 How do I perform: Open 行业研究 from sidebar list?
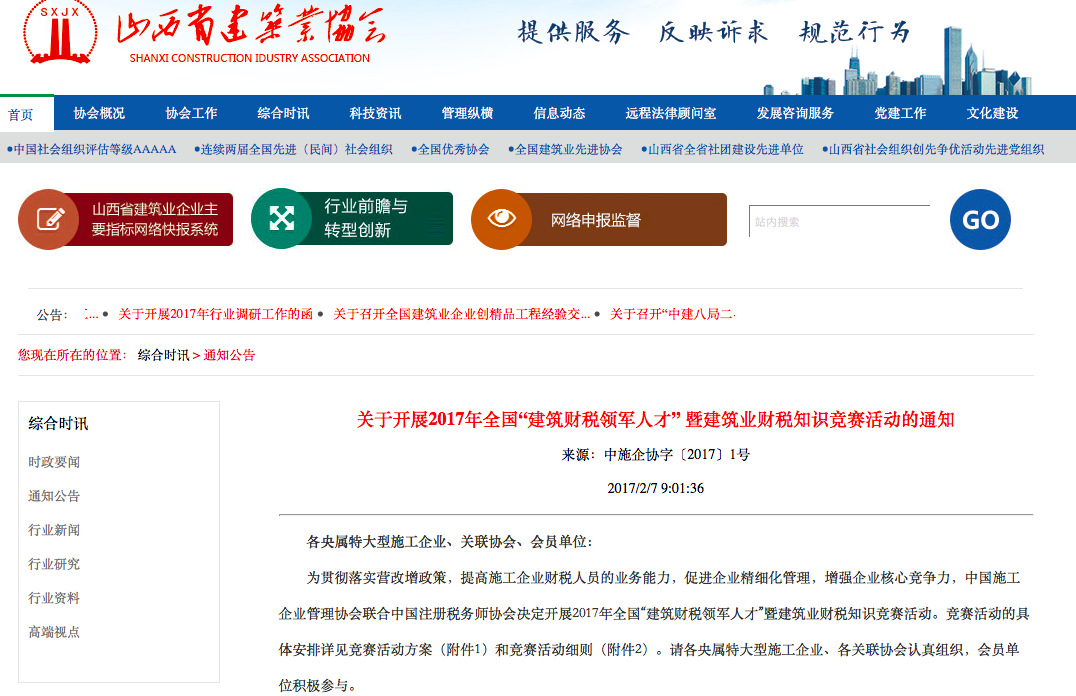pos(54,564)
